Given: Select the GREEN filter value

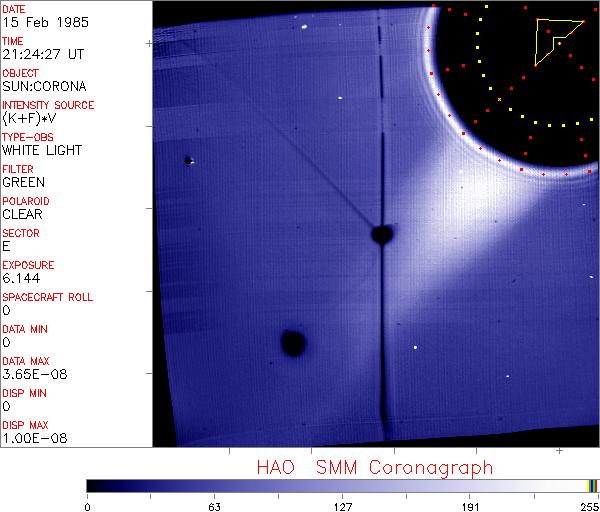Looking at the screenshot, I should pos(24,182).
